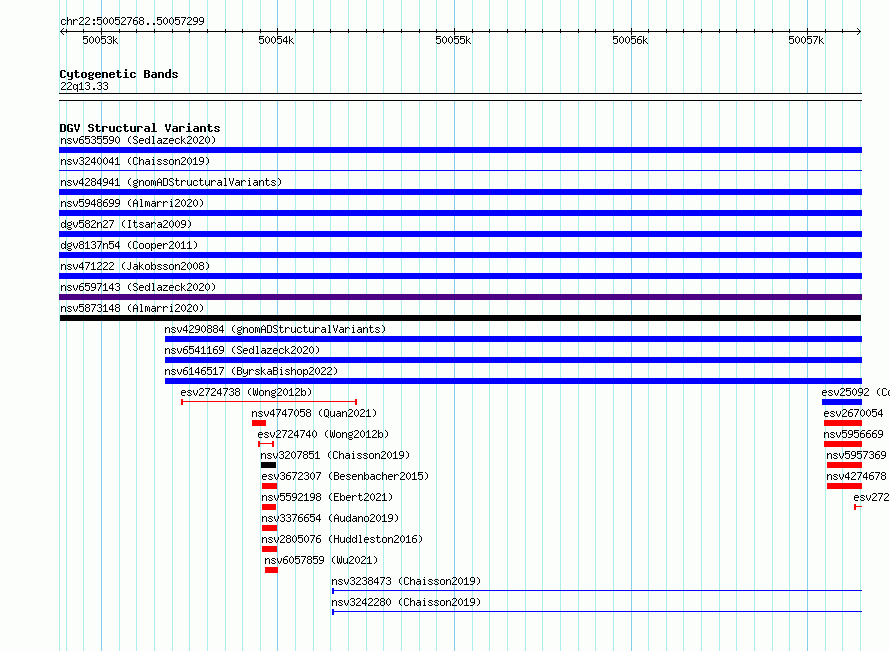Open nsv6057859 (Wu2021) label
890x651 pixels.
click(321, 560)
